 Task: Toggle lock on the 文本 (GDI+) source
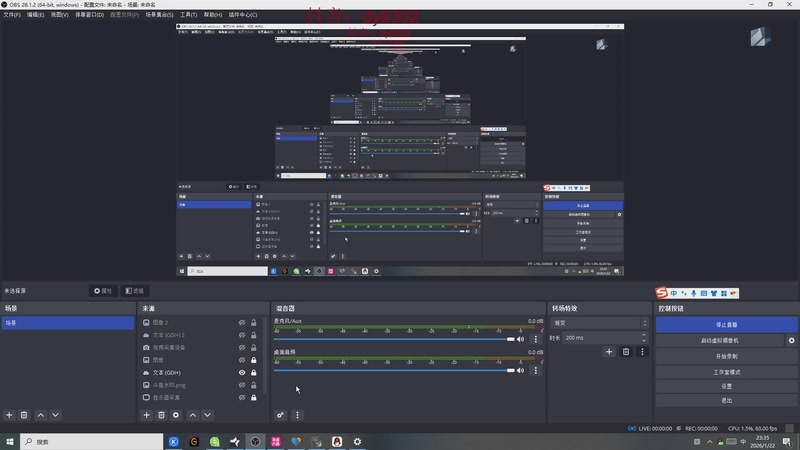(254, 372)
